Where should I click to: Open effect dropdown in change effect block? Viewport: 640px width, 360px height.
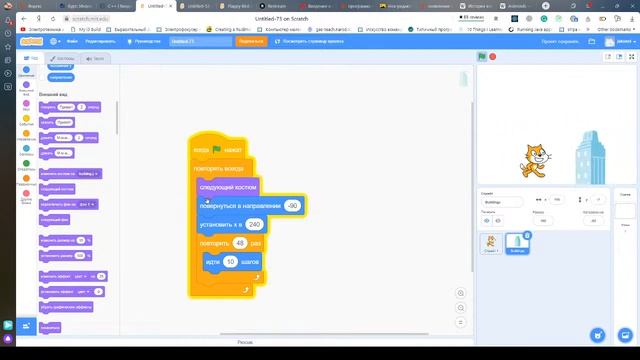80,276
